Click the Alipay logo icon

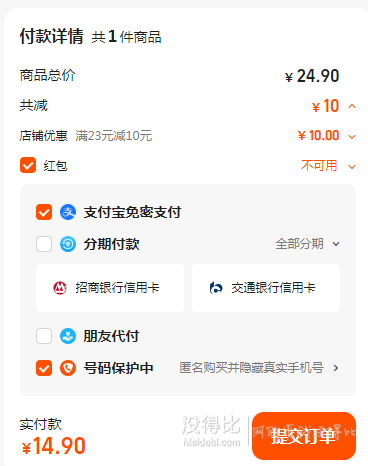tap(68, 212)
